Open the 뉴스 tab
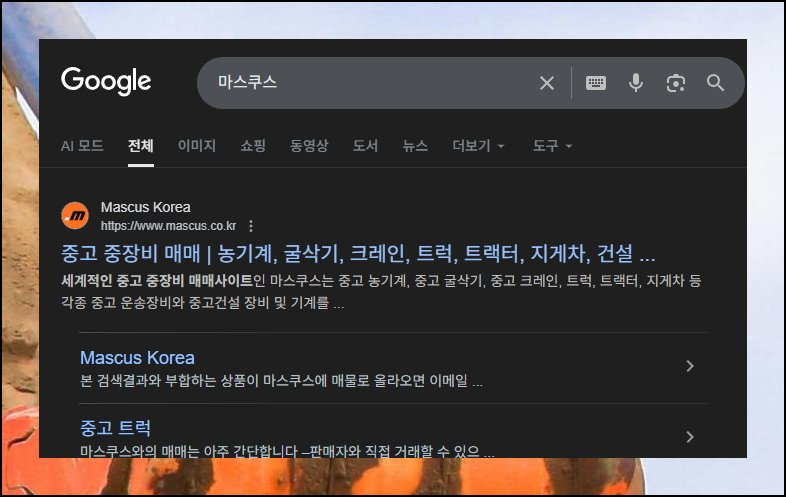The image size is (786, 497). click(x=415, y=146)
